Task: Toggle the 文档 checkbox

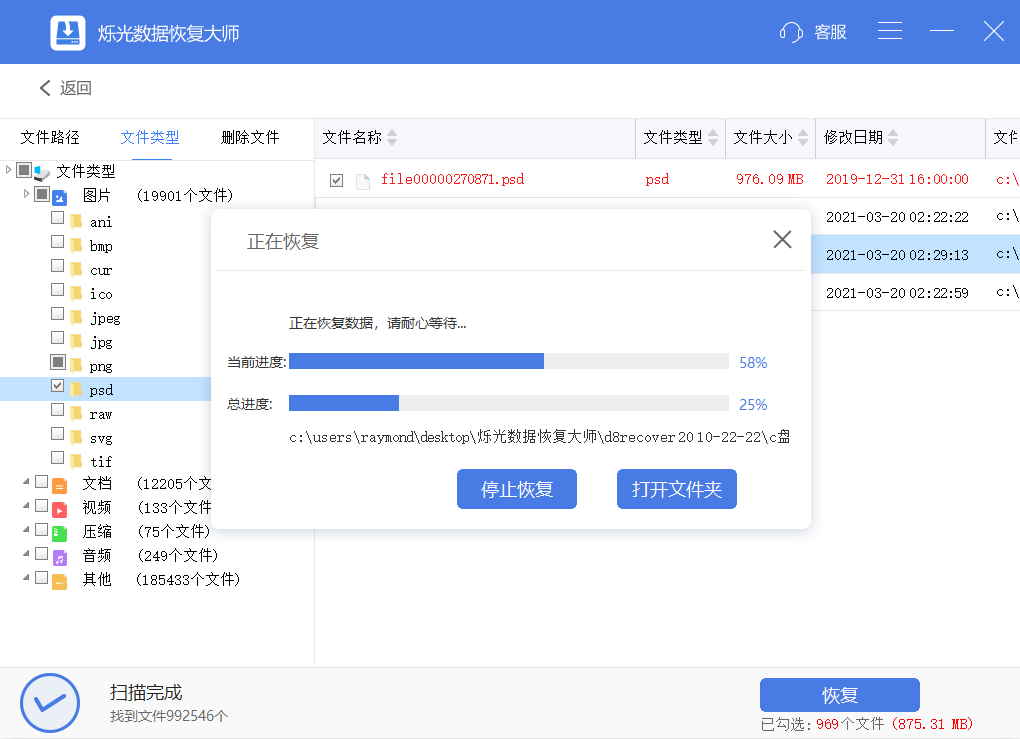Action: coord(42,481)
